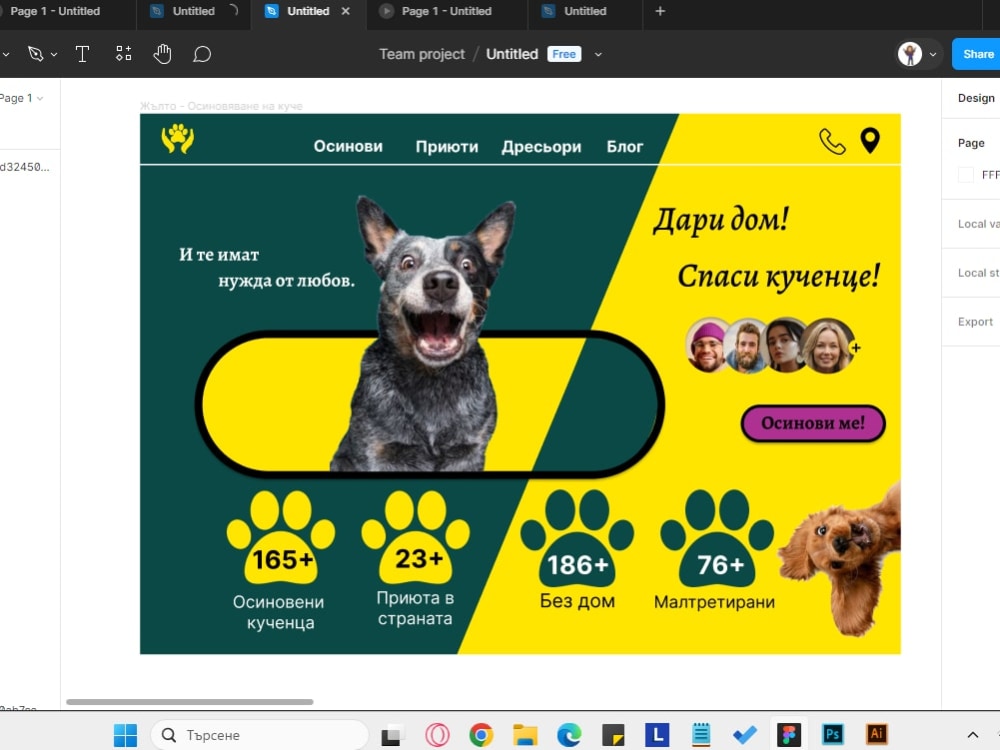Expand the Pen tool options arrow
The height and width of the screenshot is (750, 1000).
(x=54, y=55)
